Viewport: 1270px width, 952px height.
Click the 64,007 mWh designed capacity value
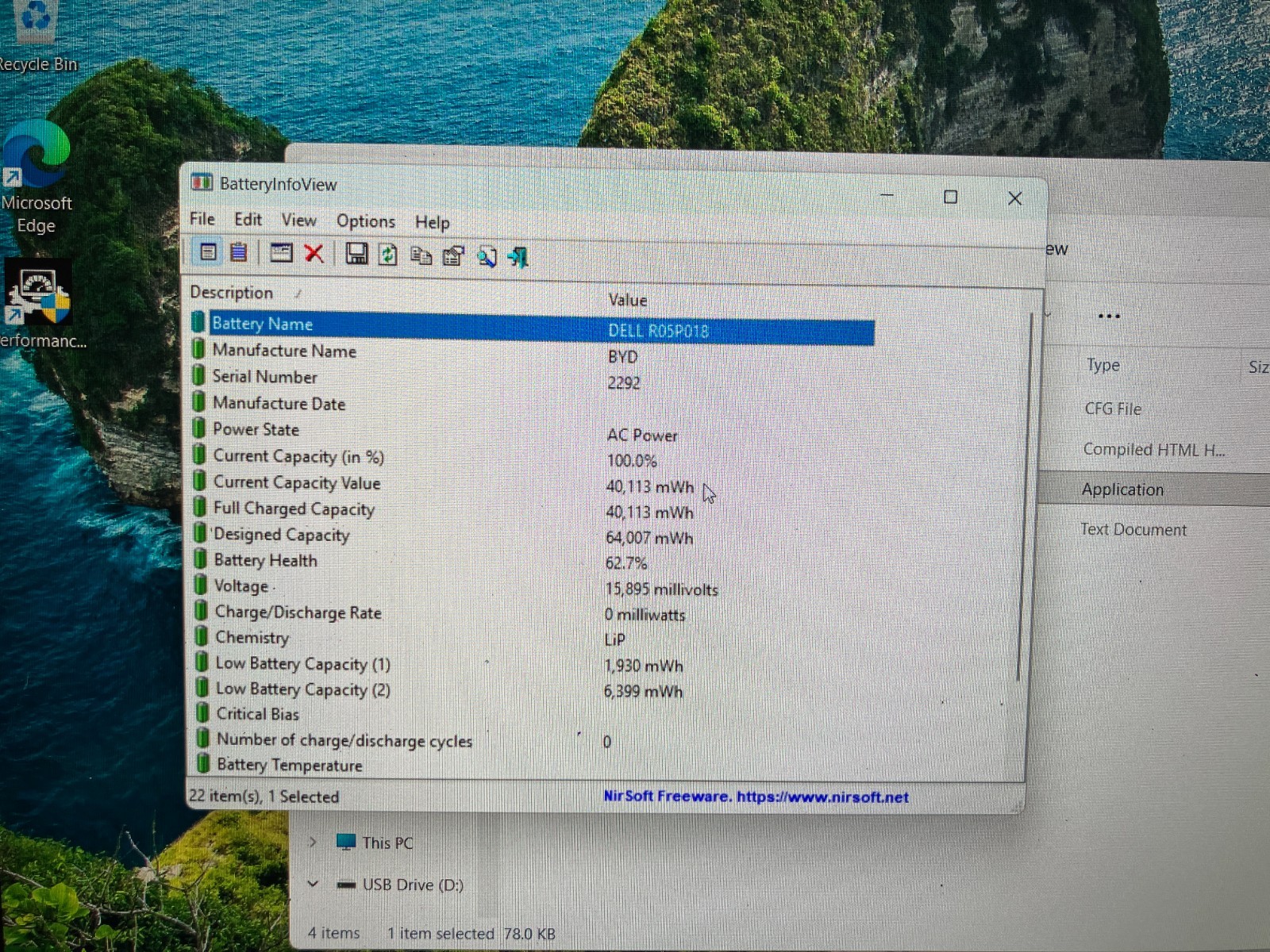click(649, 538)
